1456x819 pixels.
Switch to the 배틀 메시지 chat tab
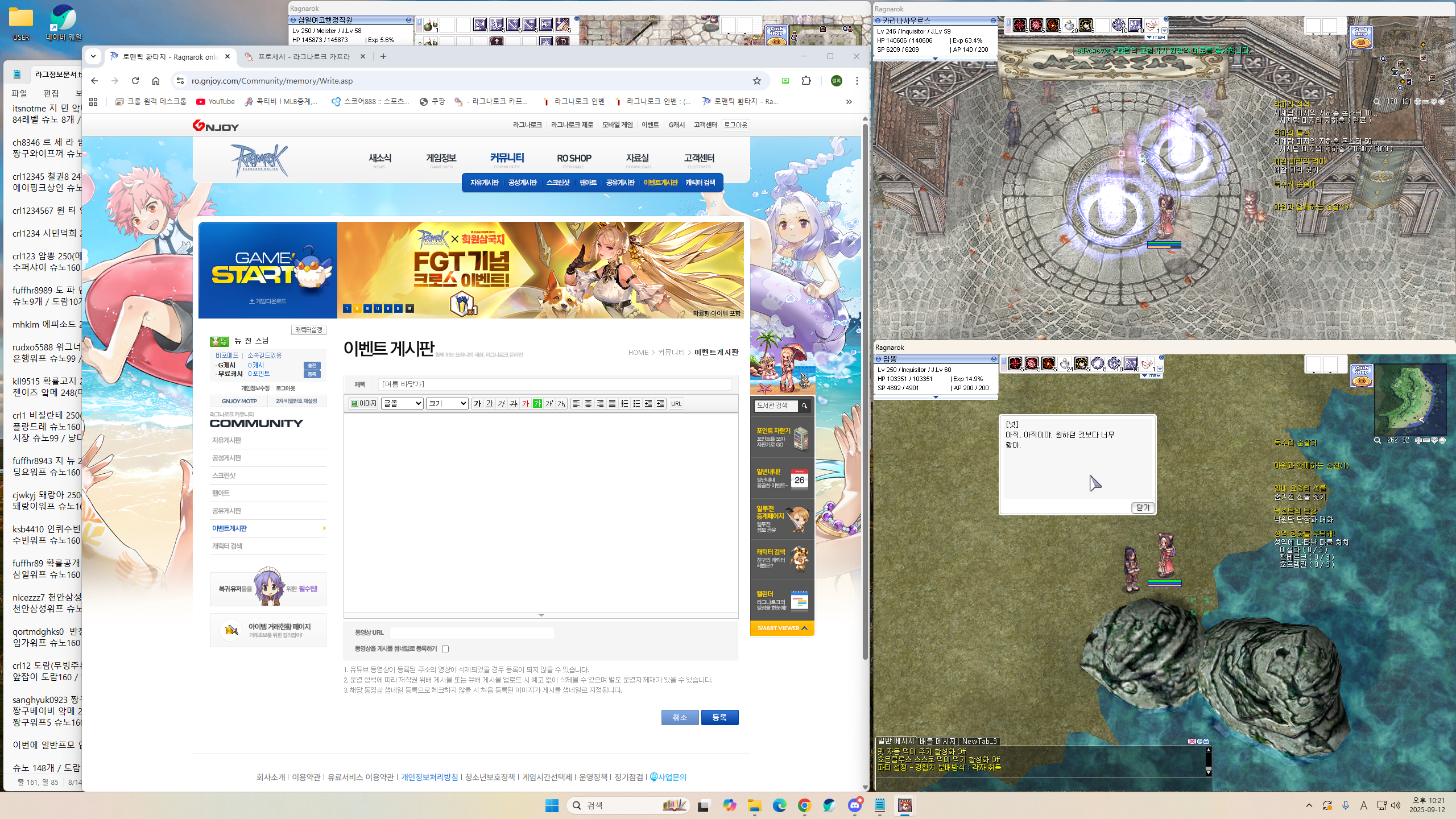[x=937, y=742]
